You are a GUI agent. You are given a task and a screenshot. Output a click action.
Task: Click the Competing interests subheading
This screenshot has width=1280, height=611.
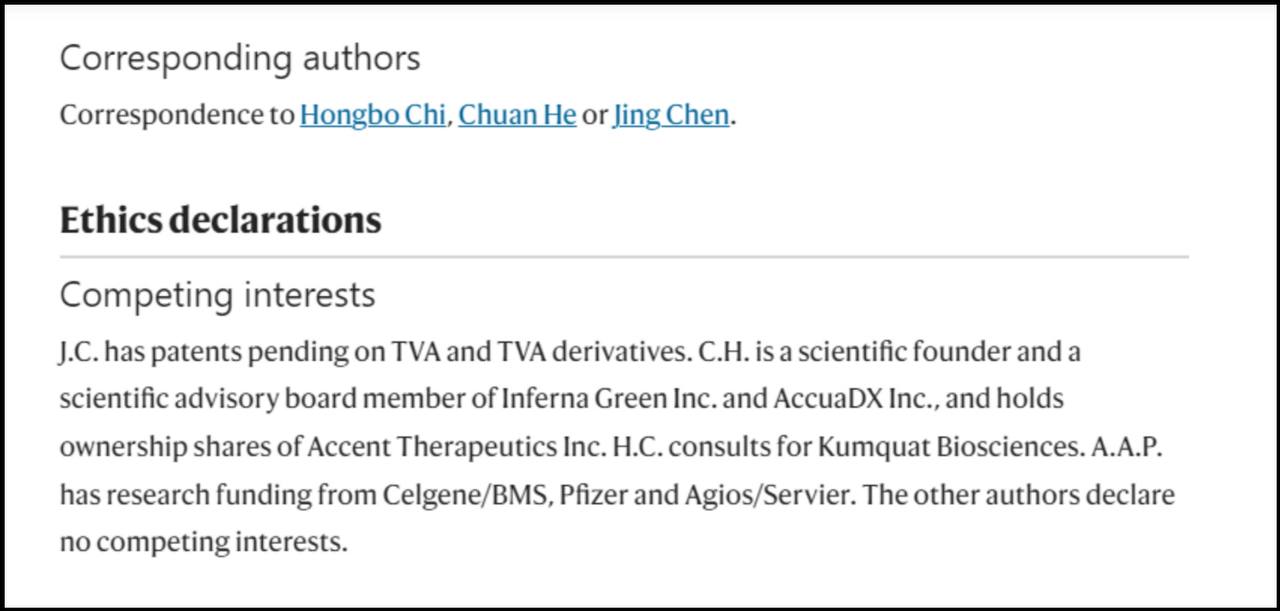click(x=217, y=295)
